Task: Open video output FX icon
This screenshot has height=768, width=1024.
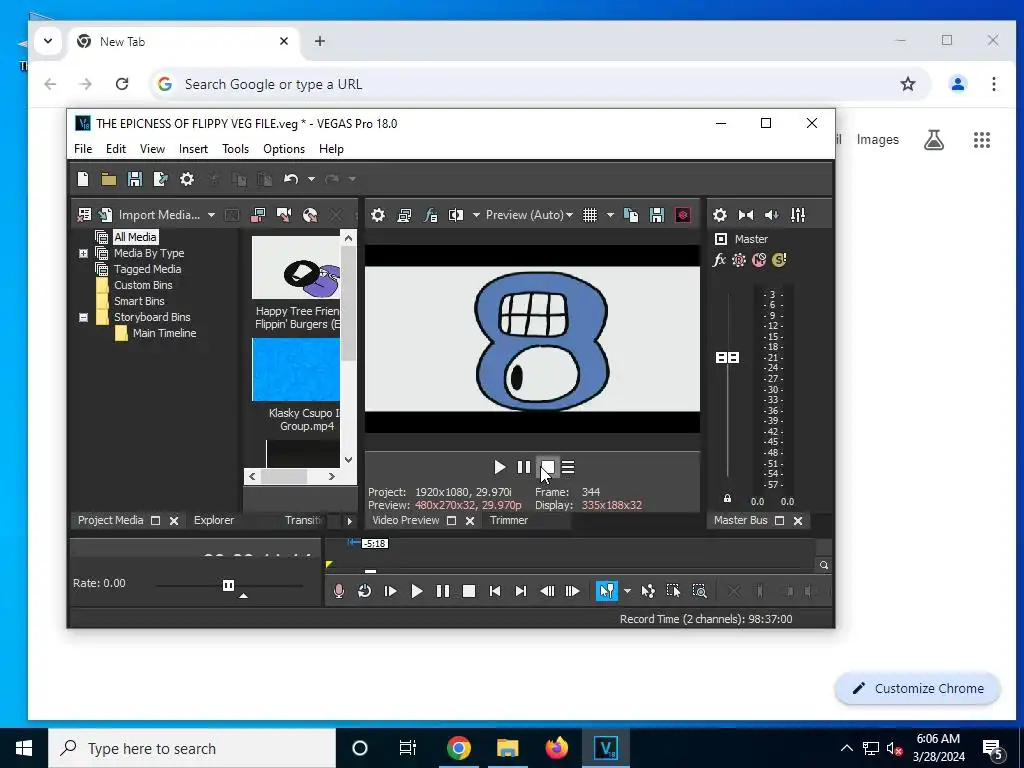Action: [x=430, y=215]
